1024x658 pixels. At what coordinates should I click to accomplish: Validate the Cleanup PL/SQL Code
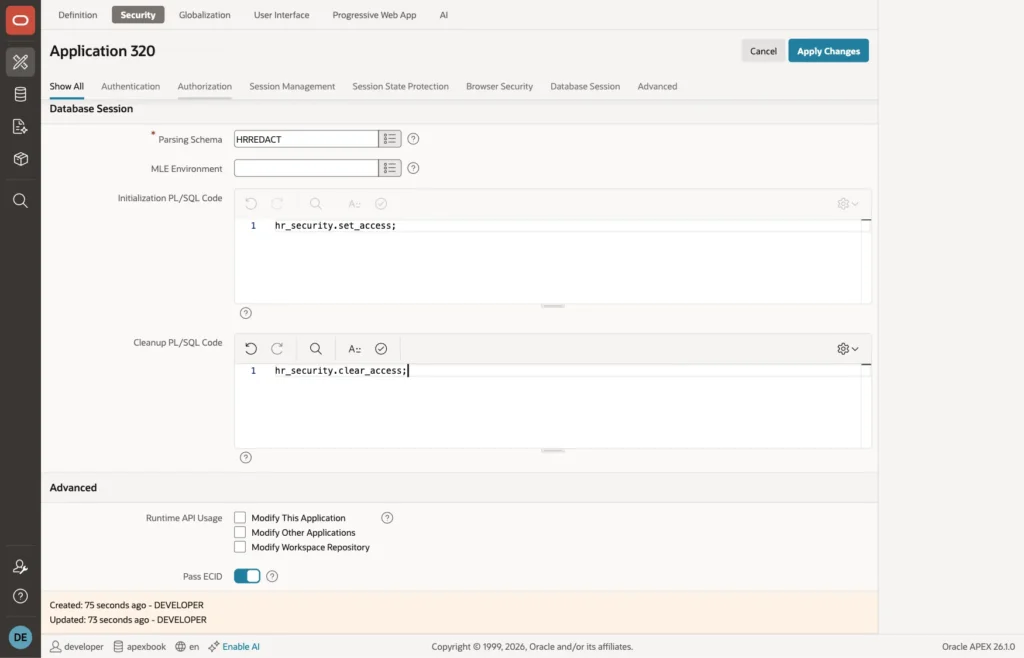(x=381, y=349)
